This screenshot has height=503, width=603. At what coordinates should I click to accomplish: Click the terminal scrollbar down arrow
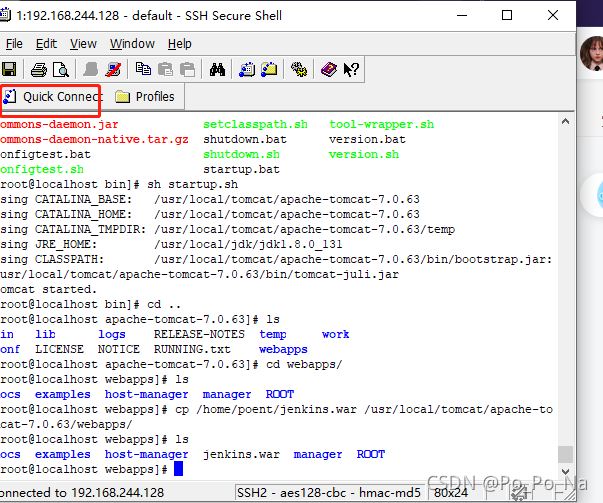pyautogui.click(x=565, y=471)
